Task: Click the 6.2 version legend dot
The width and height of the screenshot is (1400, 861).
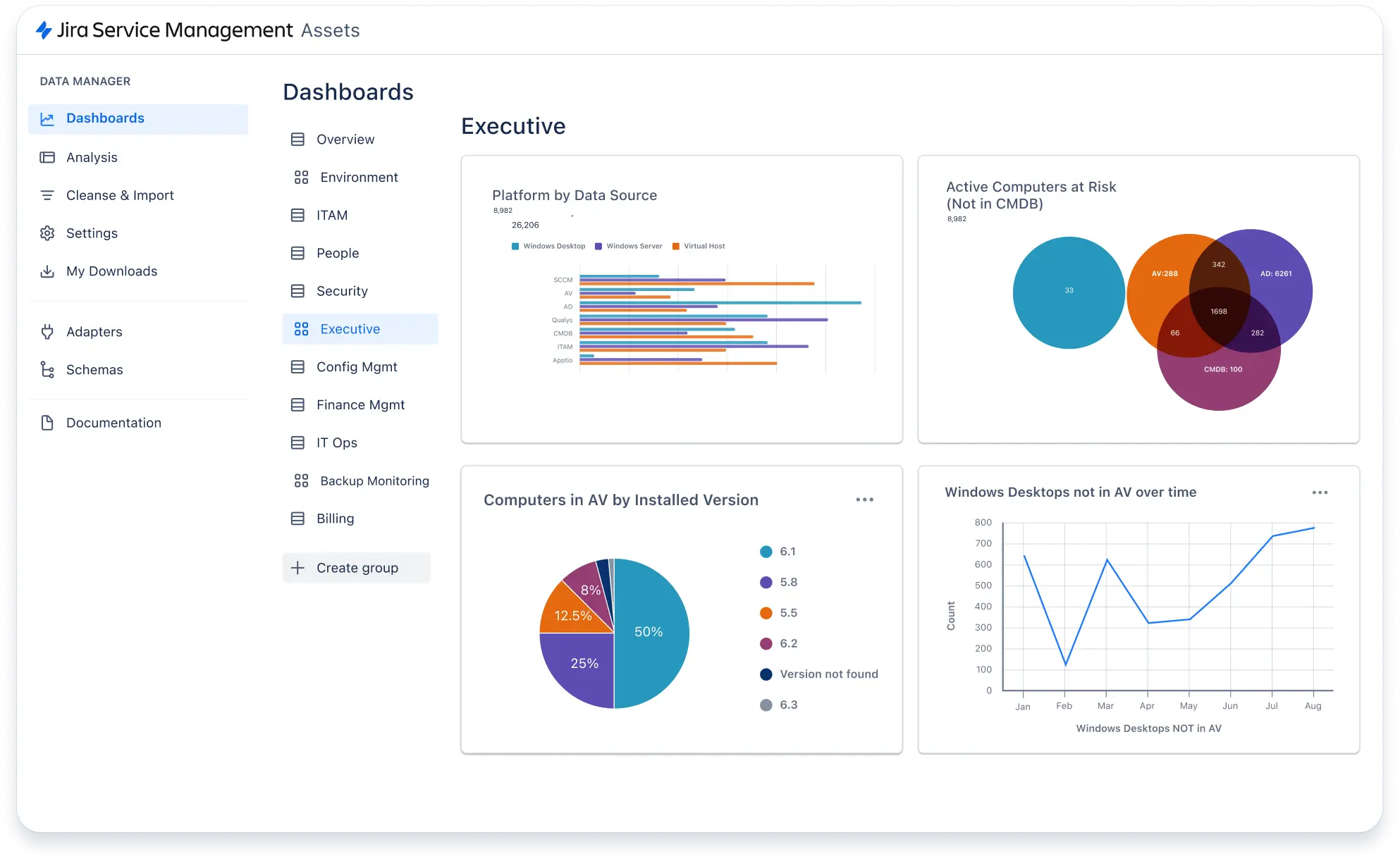Action: [766, 644]
